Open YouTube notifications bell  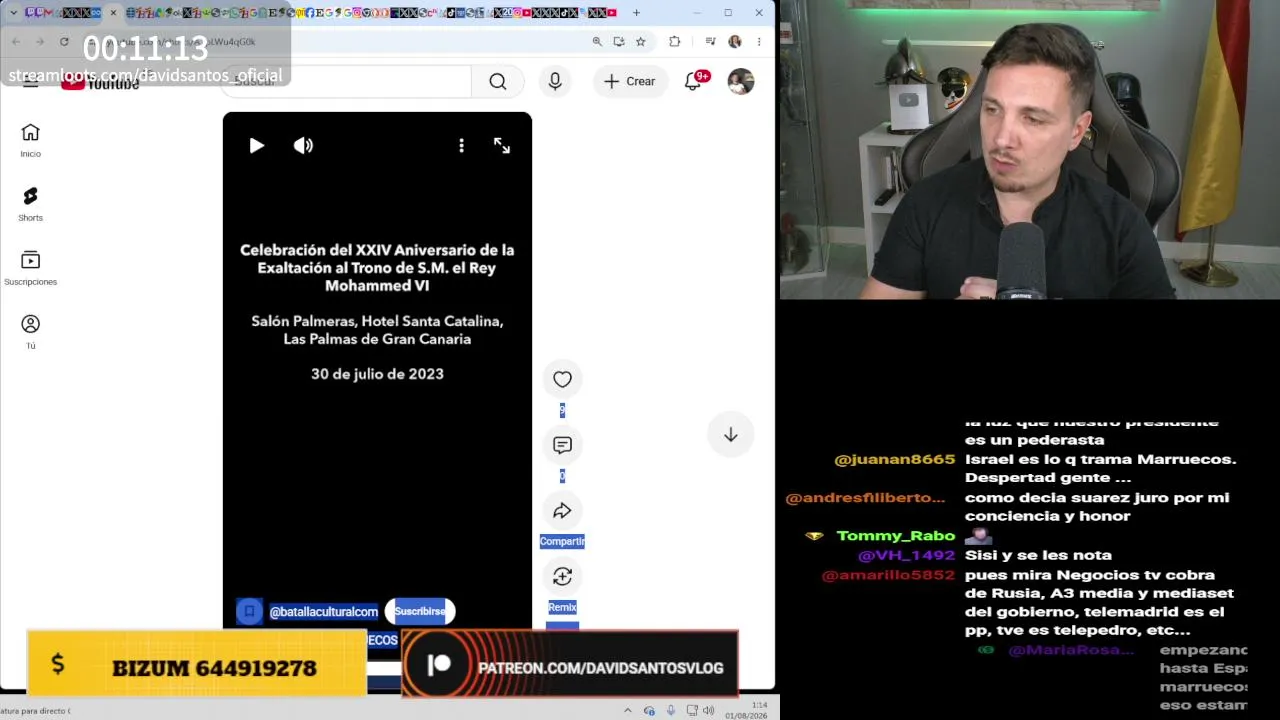(693, 82)
